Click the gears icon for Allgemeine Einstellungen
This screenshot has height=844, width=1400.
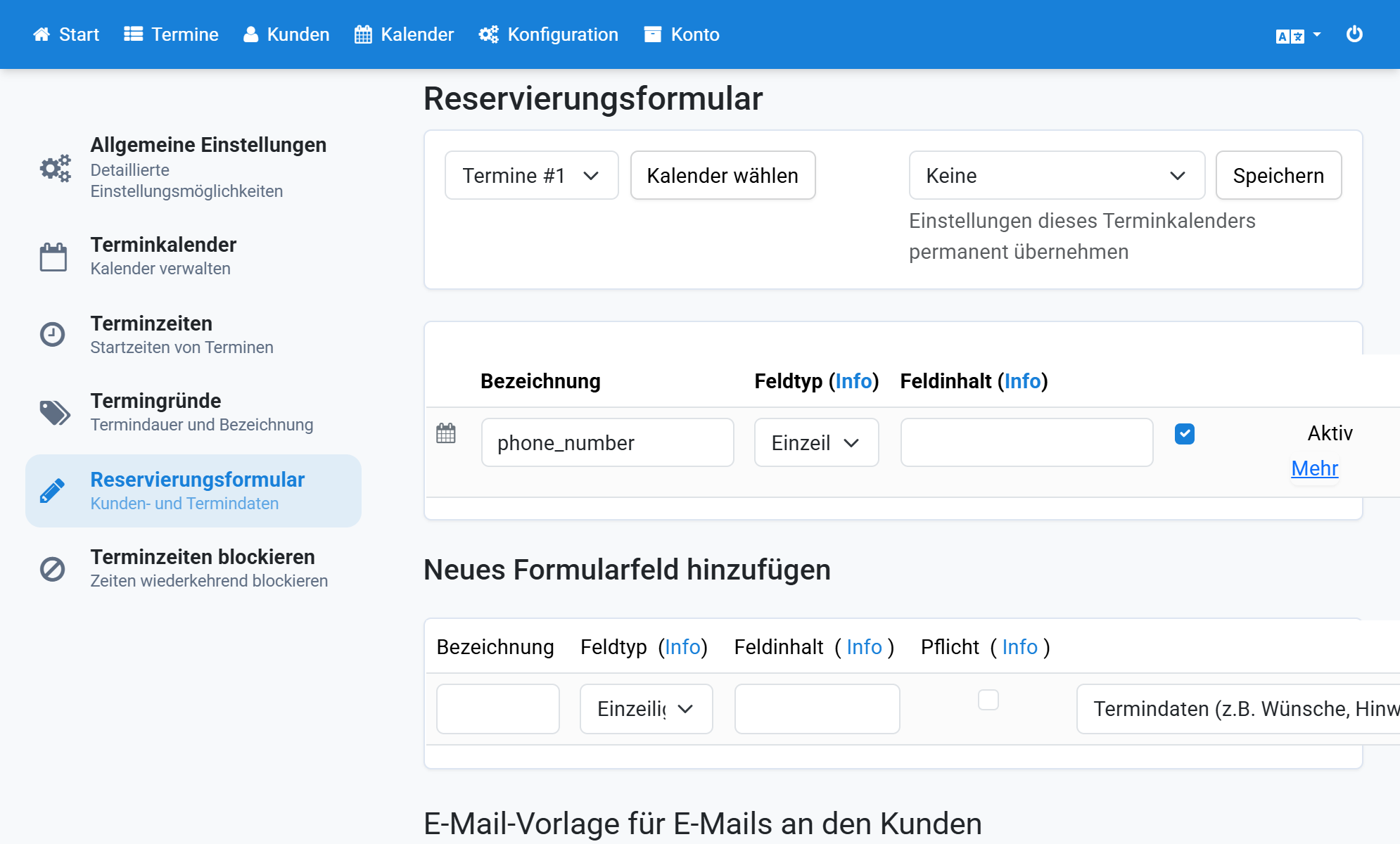56,169
